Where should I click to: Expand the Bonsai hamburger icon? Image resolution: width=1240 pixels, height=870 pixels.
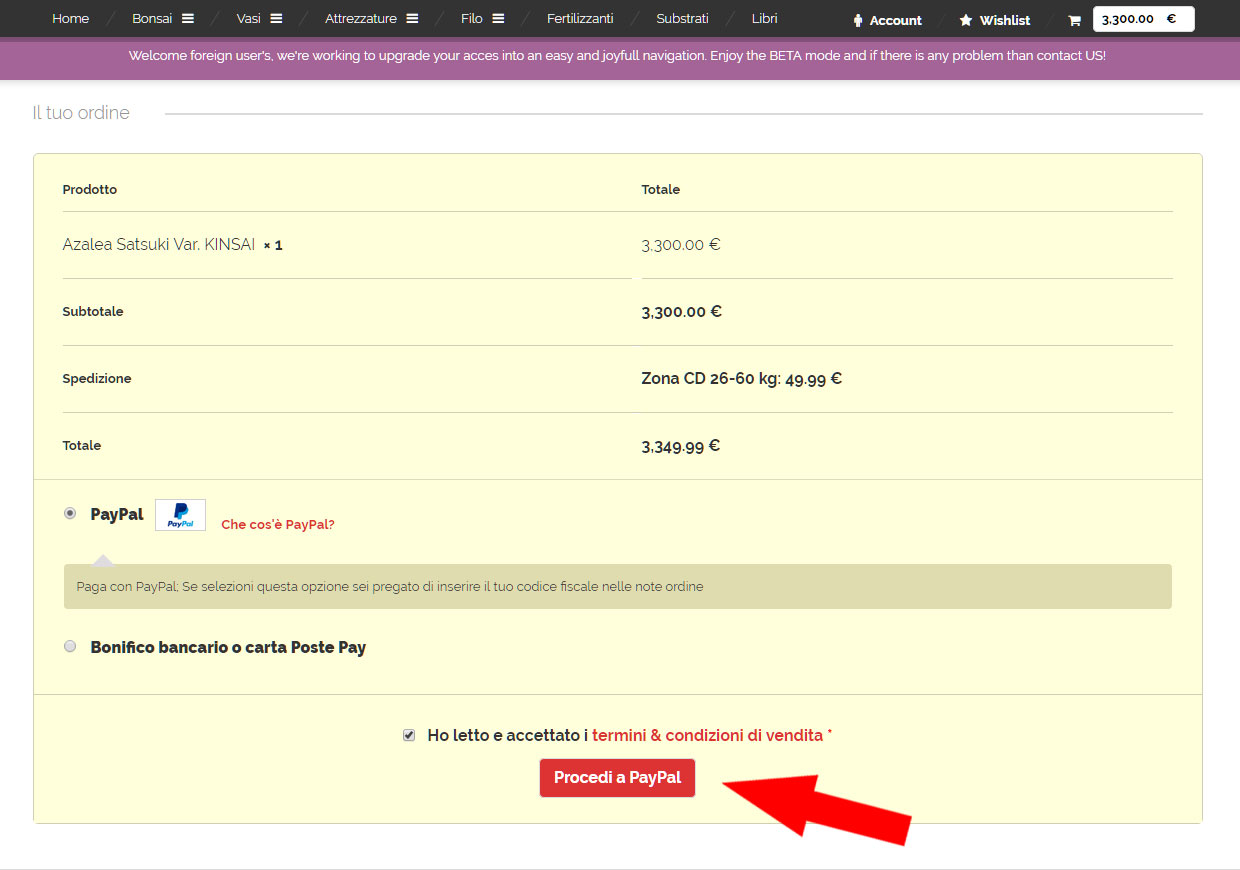click(188, 19)
